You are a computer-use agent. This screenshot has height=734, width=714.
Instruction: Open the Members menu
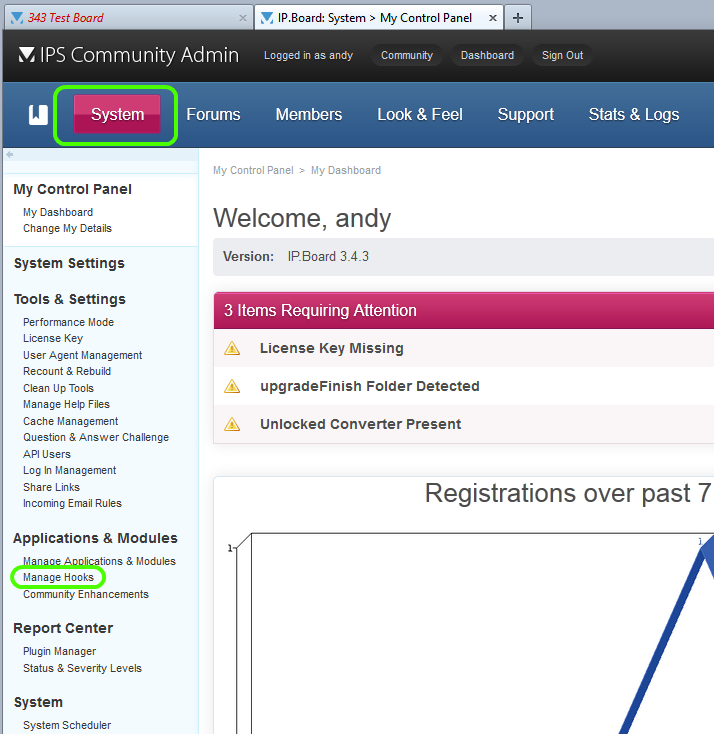coord(309,115)
